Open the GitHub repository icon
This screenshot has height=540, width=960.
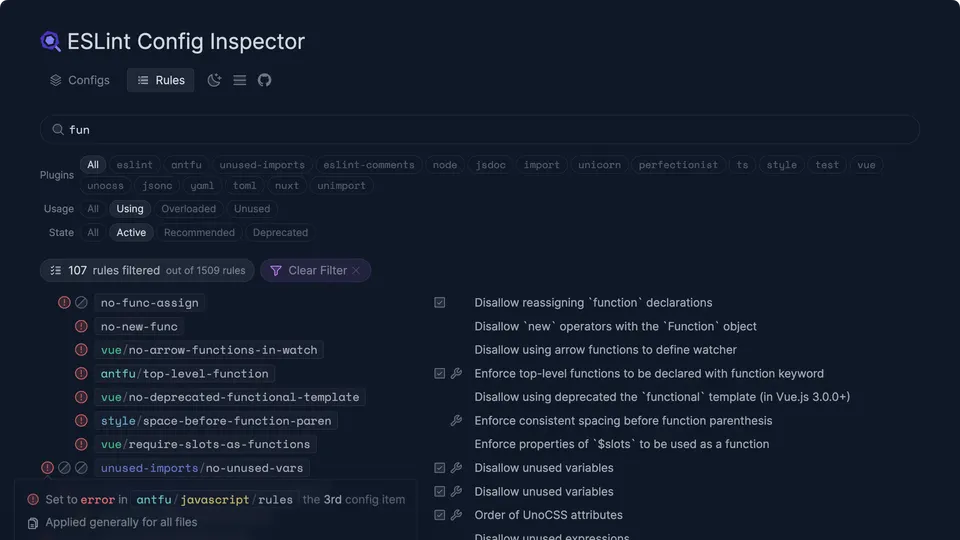pyautogui.click(x=264, y=80)
